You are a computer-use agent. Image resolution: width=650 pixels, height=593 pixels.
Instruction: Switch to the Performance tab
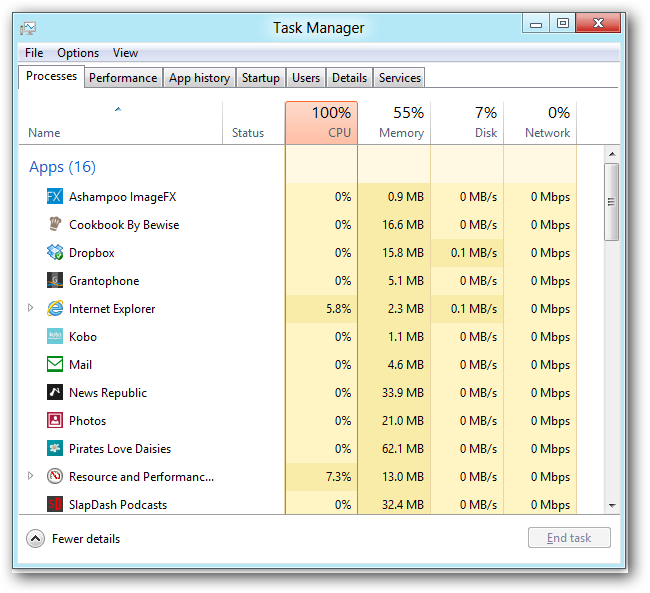[x=123, y=78]
